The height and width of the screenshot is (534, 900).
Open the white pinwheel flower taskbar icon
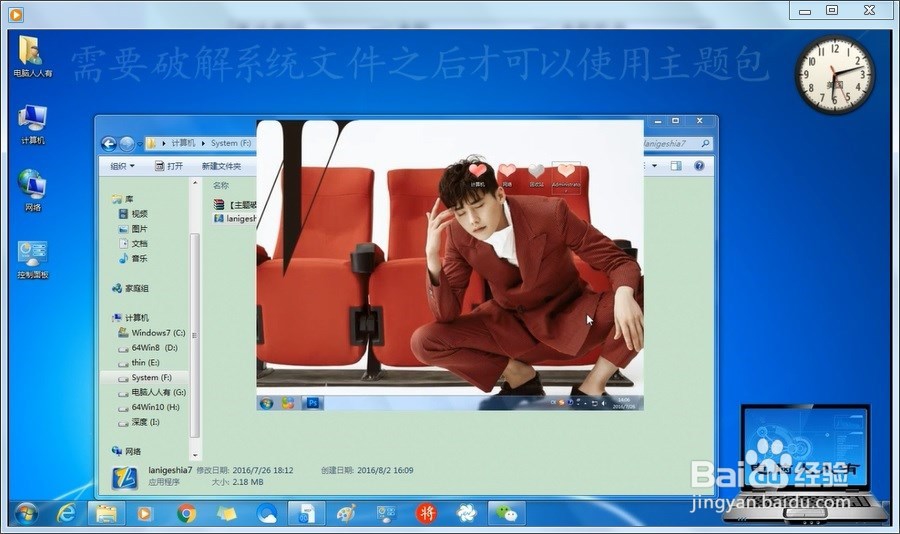point(467,513)
